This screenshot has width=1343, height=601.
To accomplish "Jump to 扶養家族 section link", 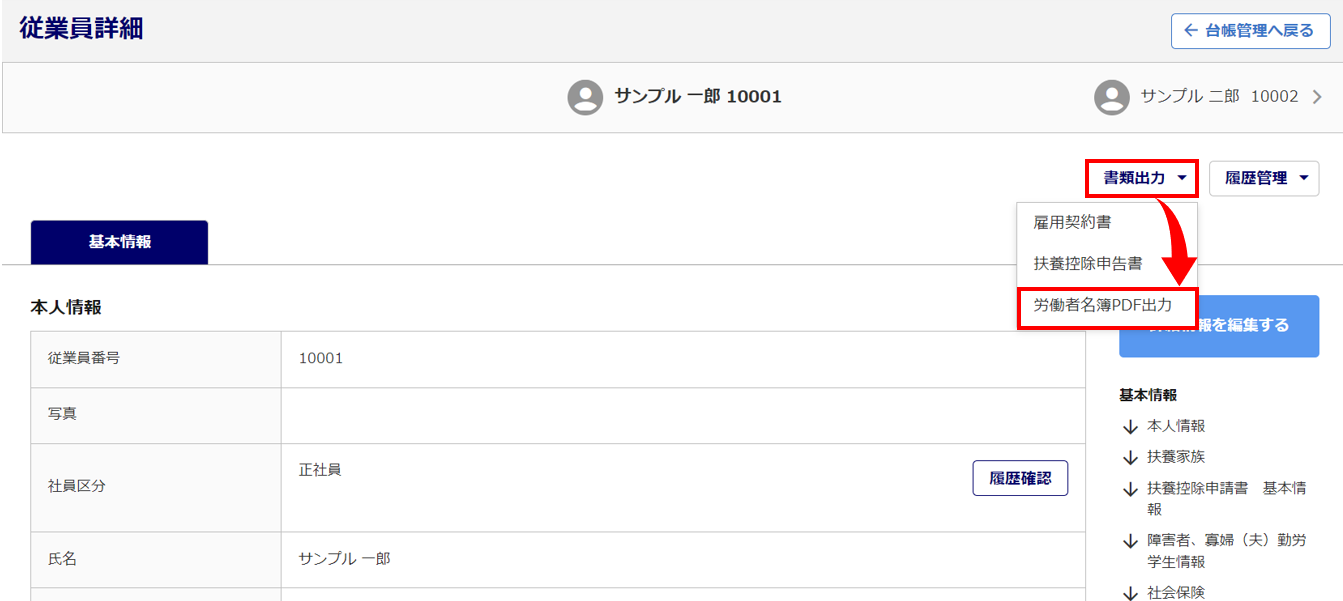I will coord(1176,457).
